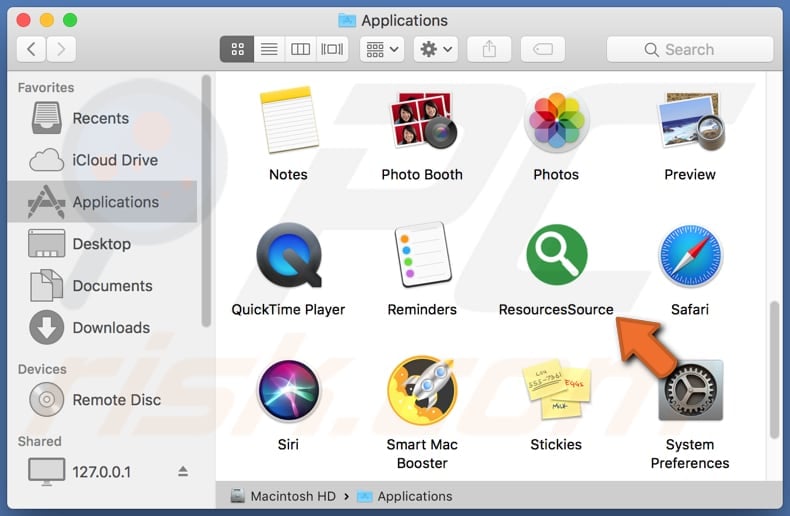Switch to list view

click(x=269, y=49)
